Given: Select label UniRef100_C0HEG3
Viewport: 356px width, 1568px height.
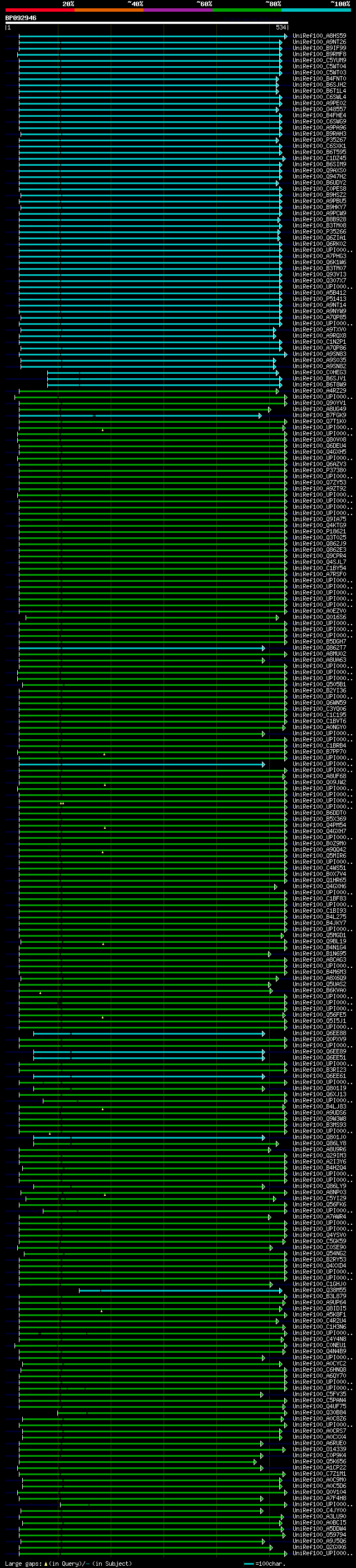Looking at the screenshot, I should pos(319,373).
